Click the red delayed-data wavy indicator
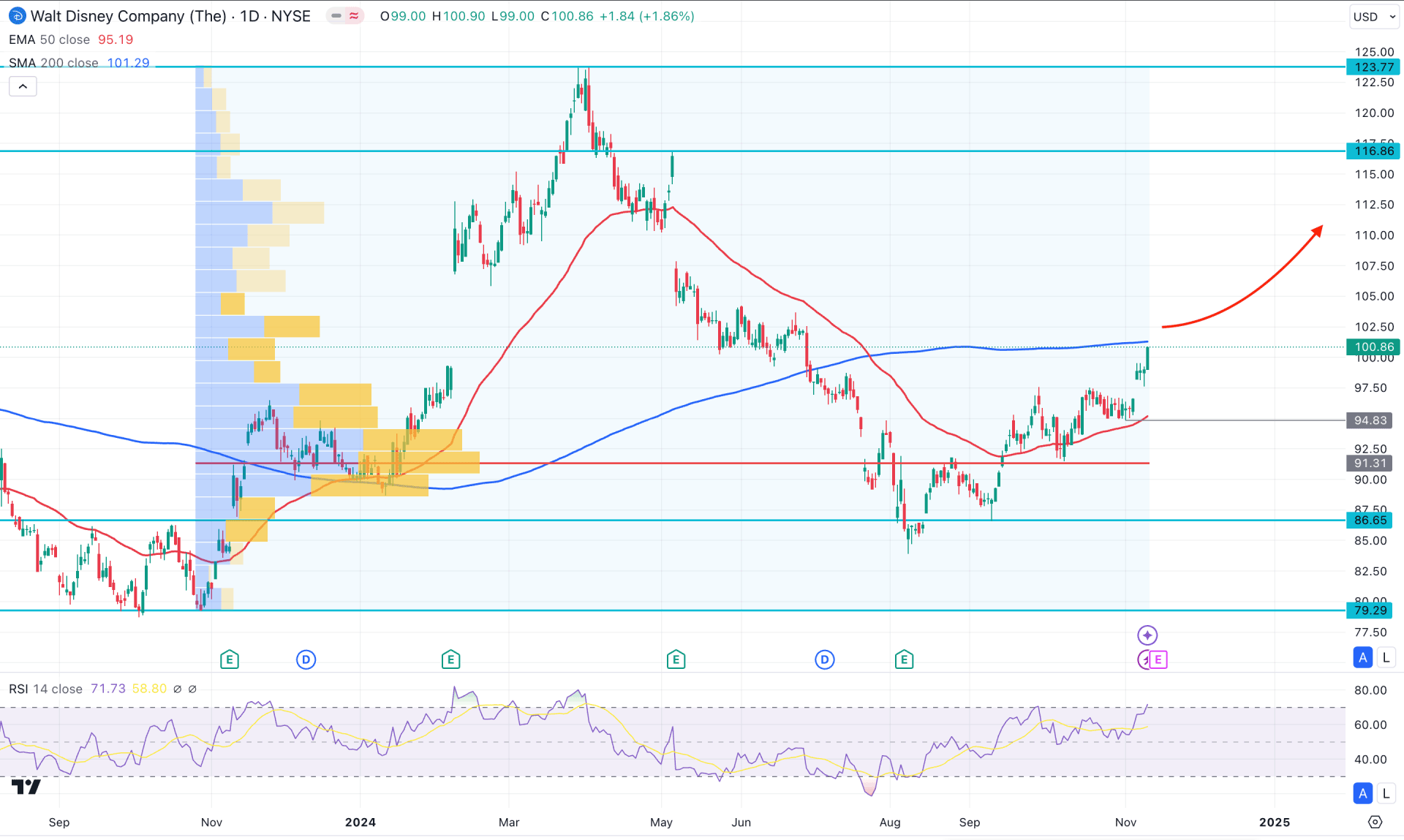1404x840 pixels. click(355, 15)
